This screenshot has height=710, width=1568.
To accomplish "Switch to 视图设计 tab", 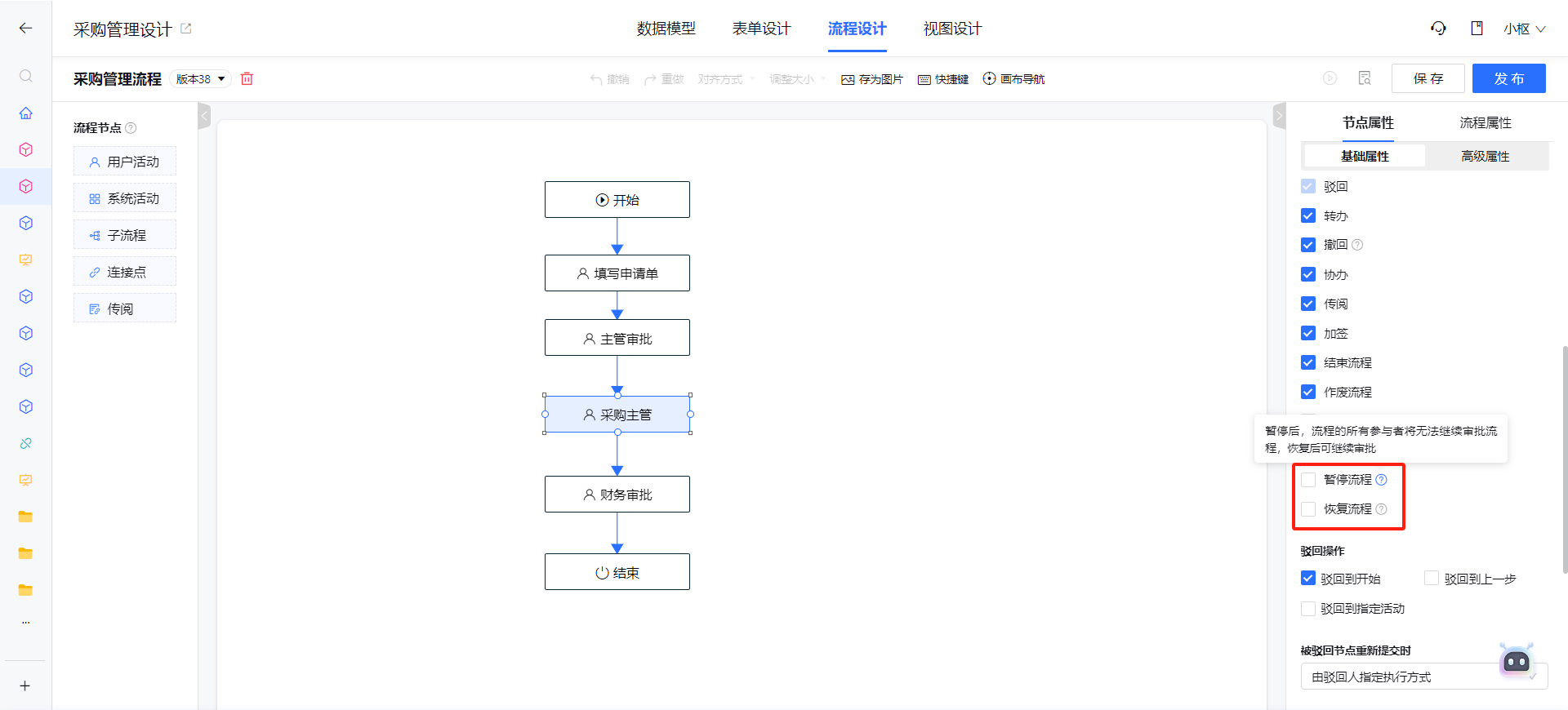I will (953, 29).
